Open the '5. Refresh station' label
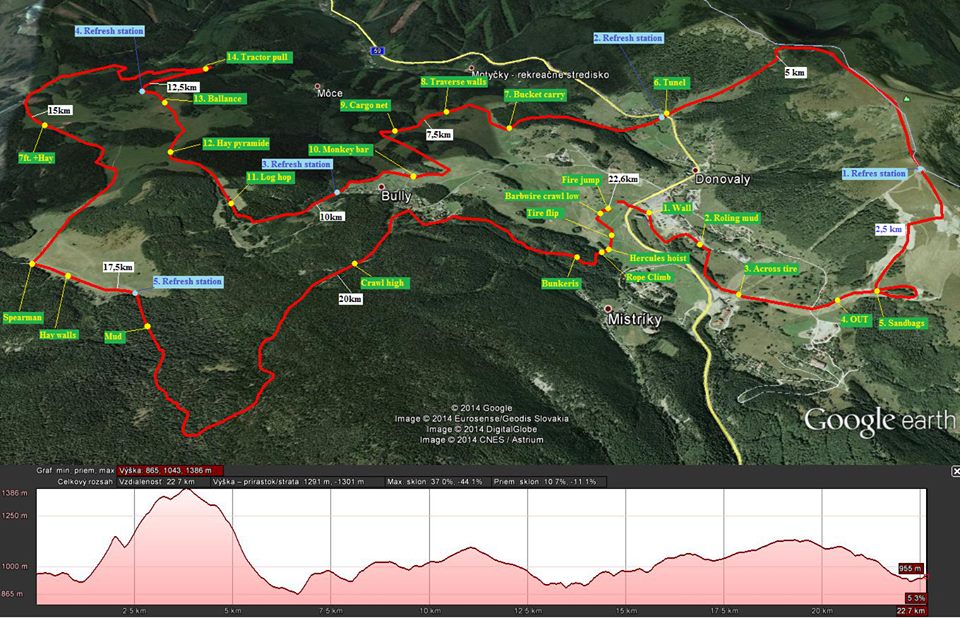 (188, 282)
